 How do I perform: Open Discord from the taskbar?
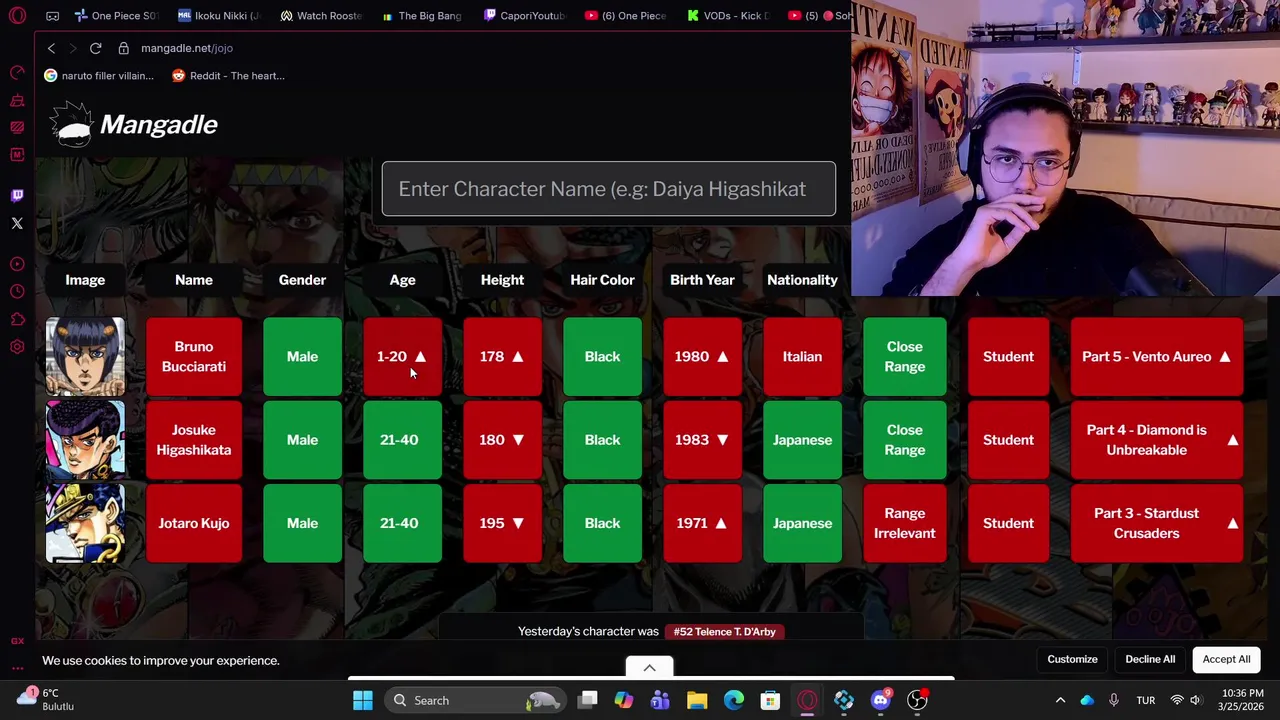click(x=880, y=700)
